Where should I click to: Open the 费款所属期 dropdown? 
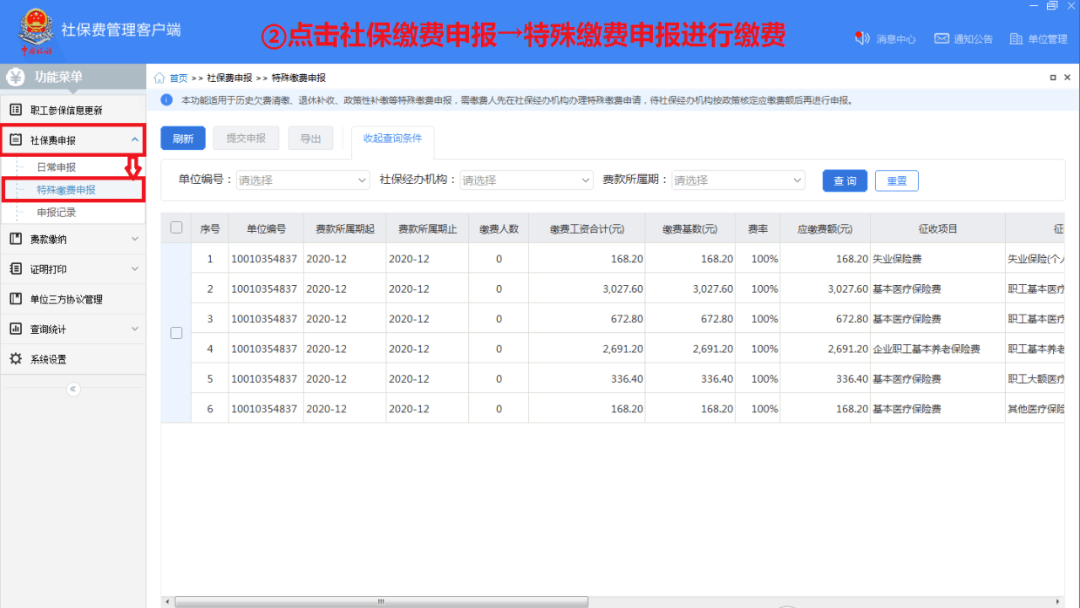[x=738, y=180]
